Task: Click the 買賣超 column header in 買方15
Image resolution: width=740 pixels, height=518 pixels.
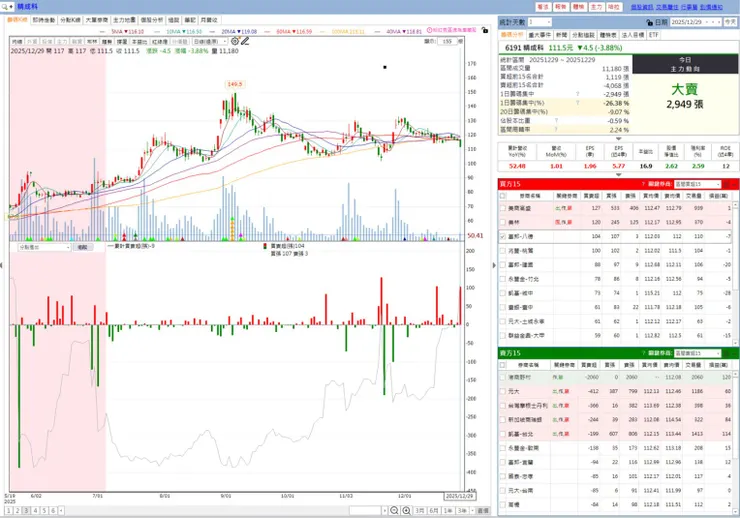Action: tap(591, 196)
